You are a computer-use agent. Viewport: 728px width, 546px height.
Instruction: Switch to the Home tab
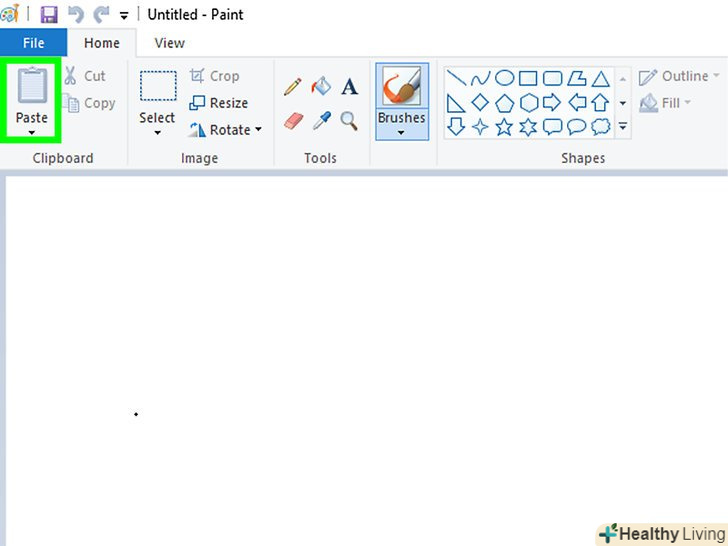[x=102, y=43]
